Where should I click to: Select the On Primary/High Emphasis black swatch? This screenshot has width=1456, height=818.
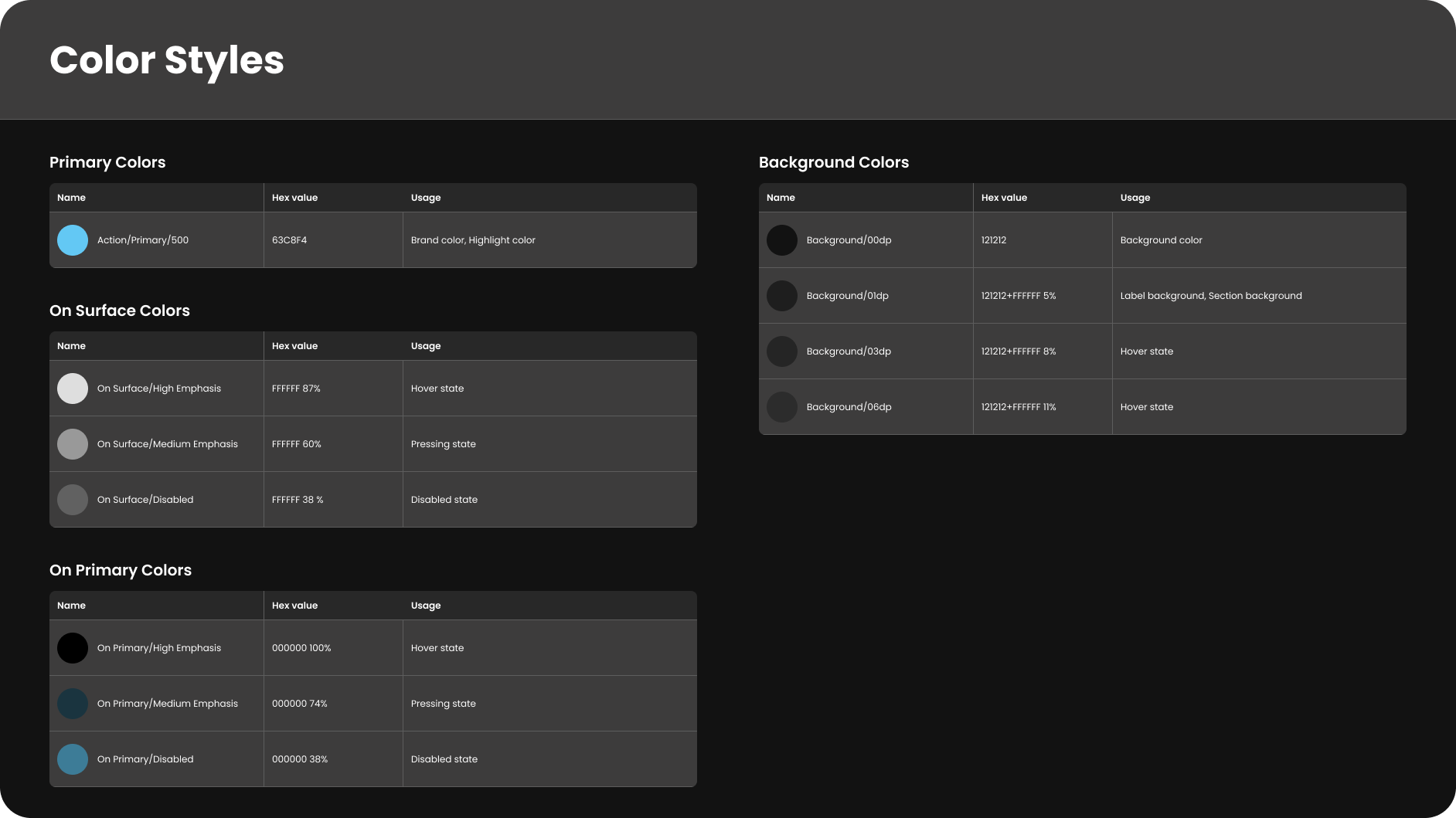(73, 648)
